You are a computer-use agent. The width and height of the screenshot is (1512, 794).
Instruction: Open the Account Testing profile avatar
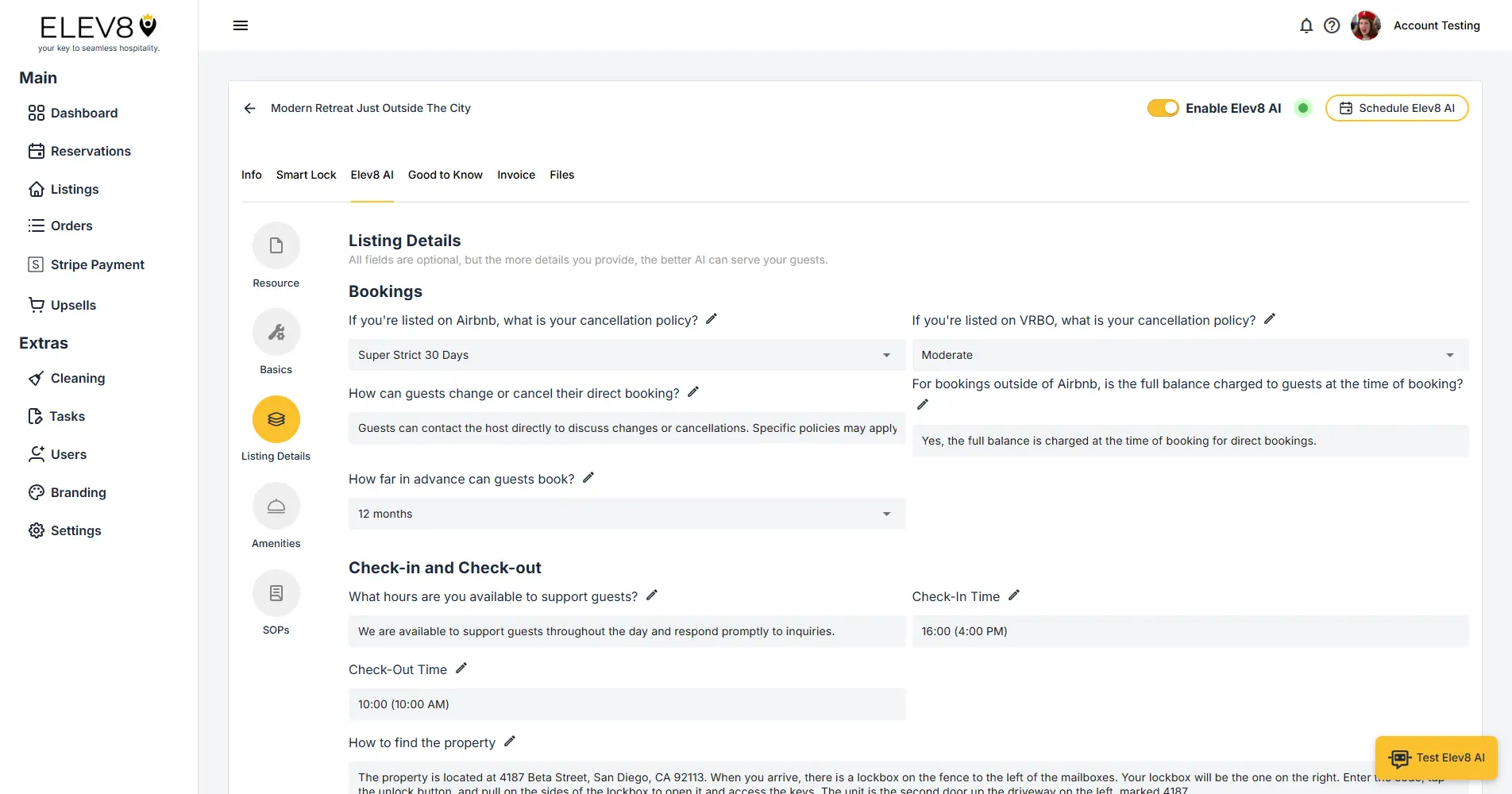(x=1365, y=25)
